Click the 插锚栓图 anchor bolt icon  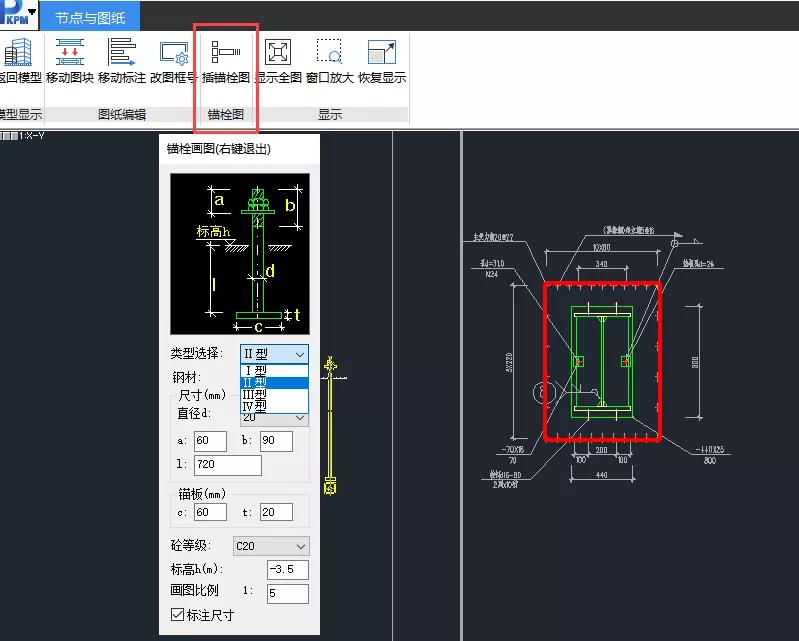[226, 52]
